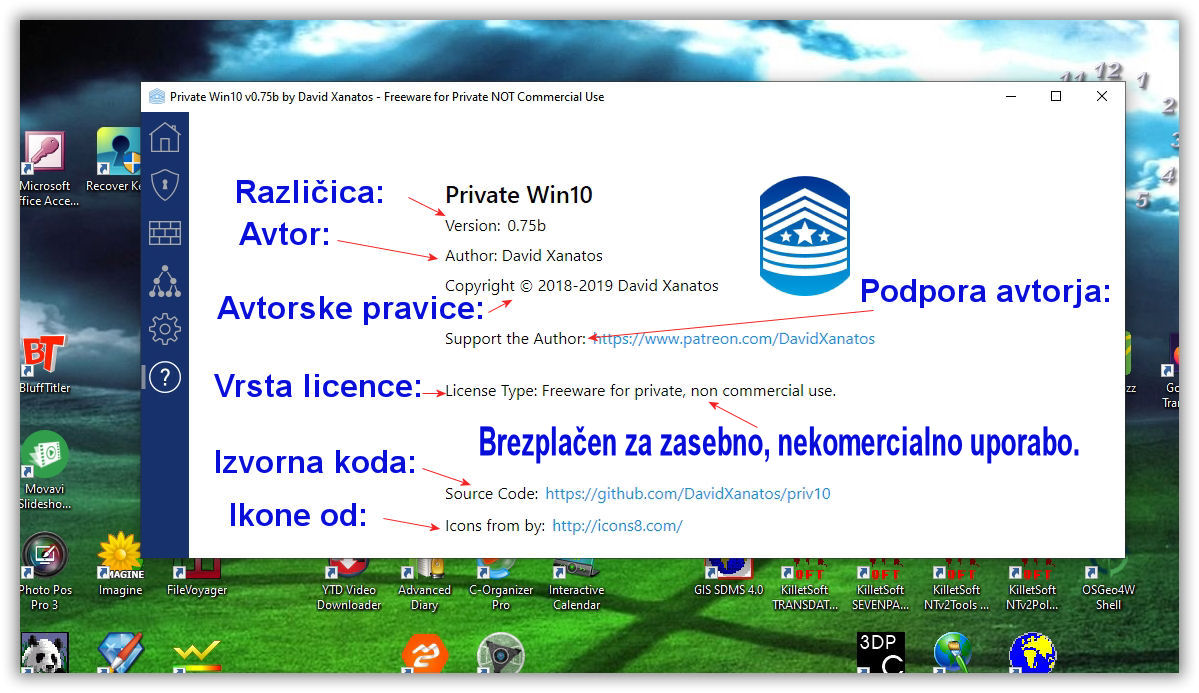
Task: Click the Private Win10 heading text
Action: pos(519,195)
